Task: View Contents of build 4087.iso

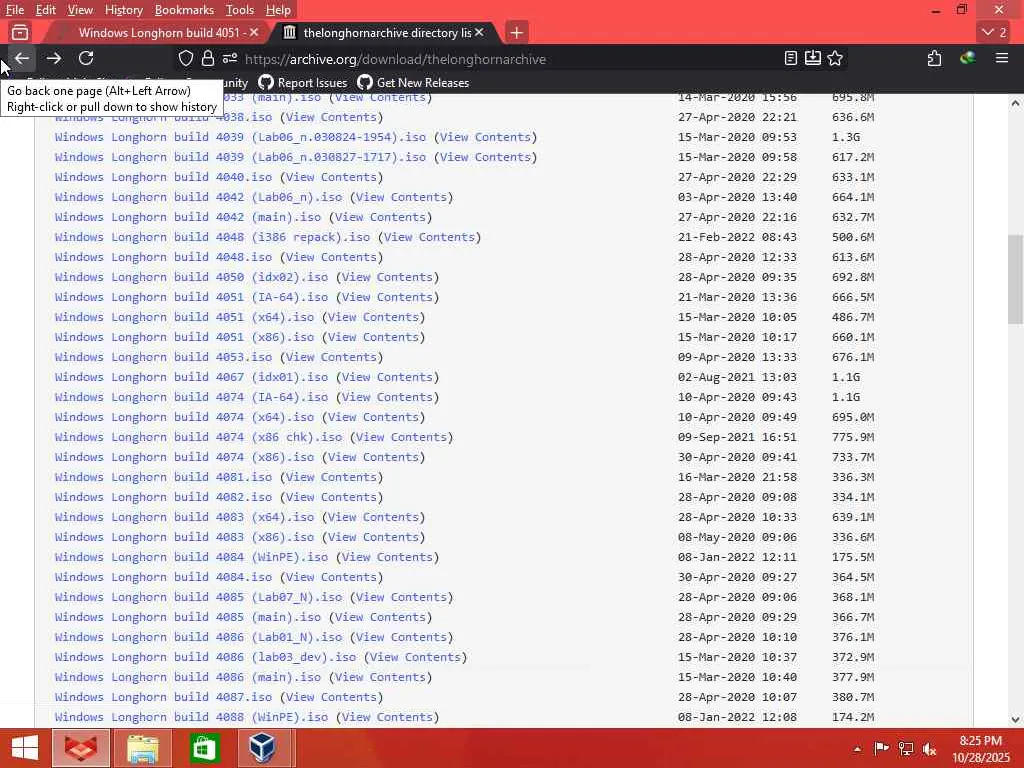Action: click(331, 697)
